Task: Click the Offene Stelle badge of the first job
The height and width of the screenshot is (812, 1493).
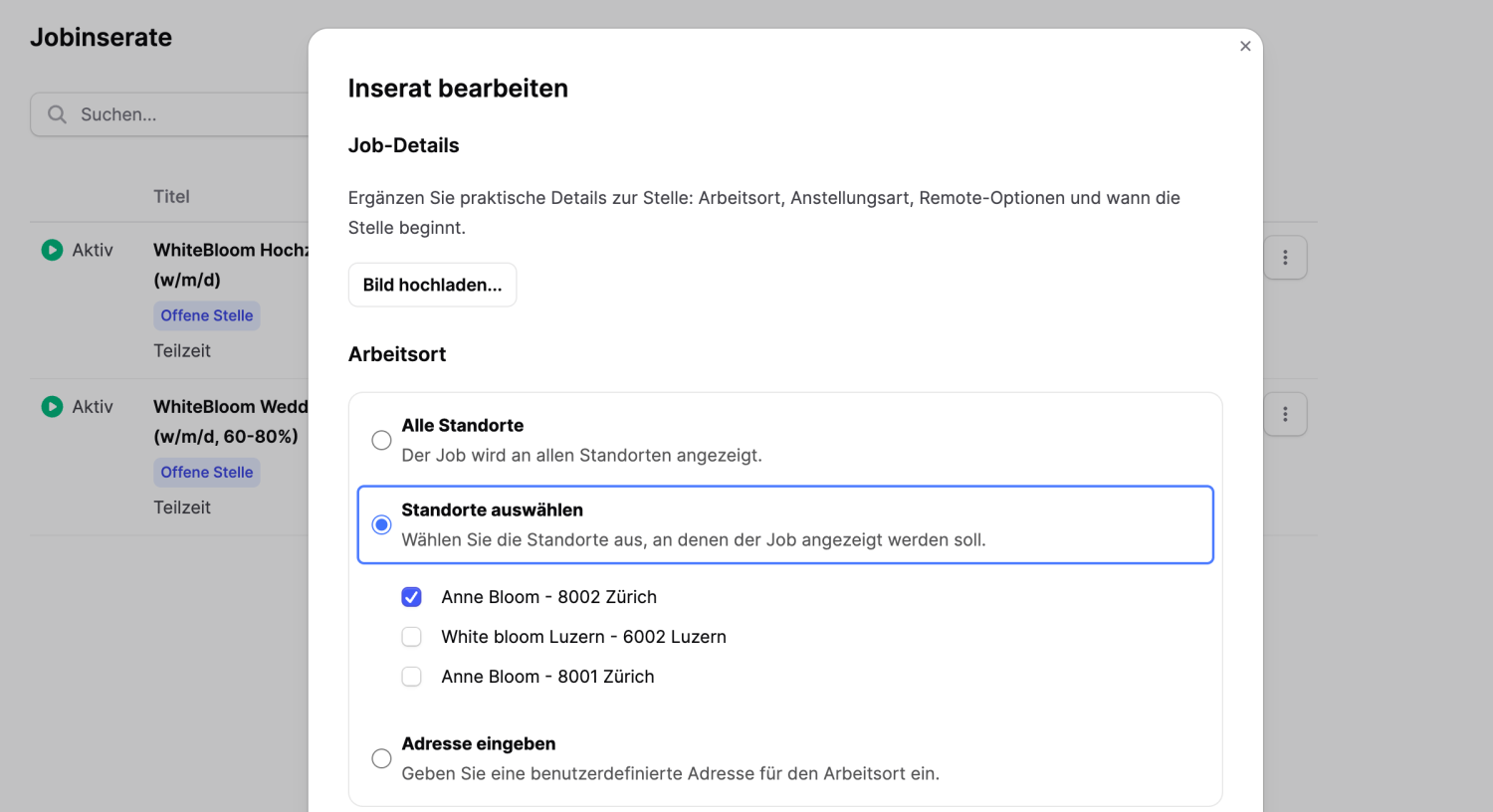Action: click(206, 314)
